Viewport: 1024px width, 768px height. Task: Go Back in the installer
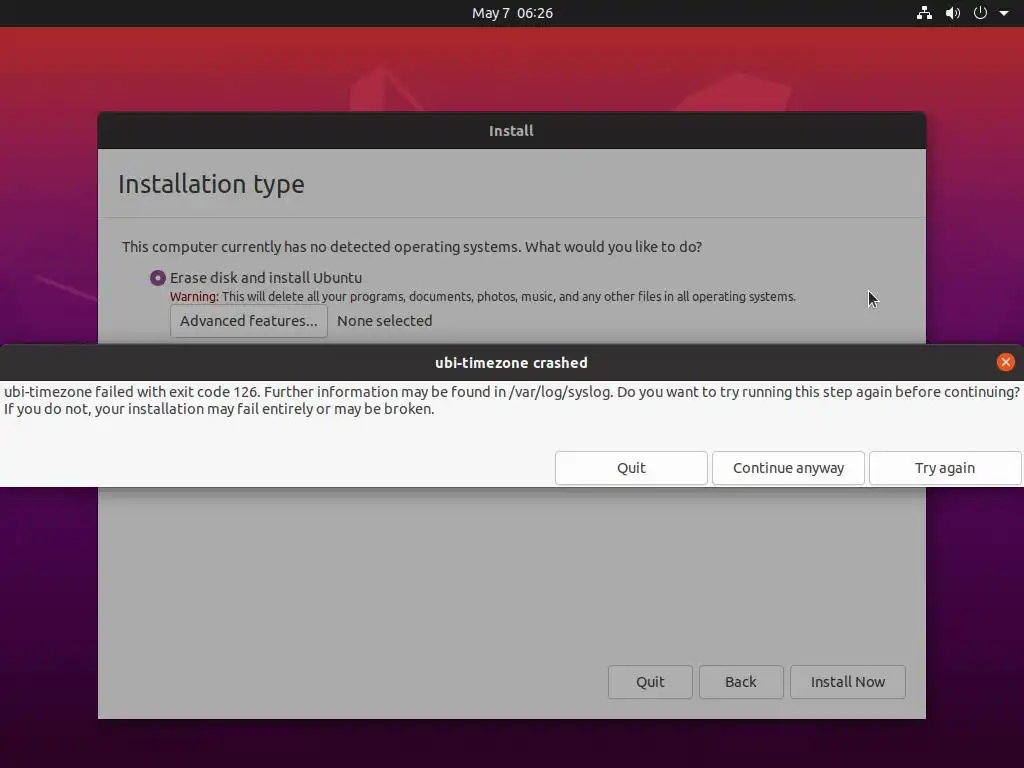click(x=741, y=682)
